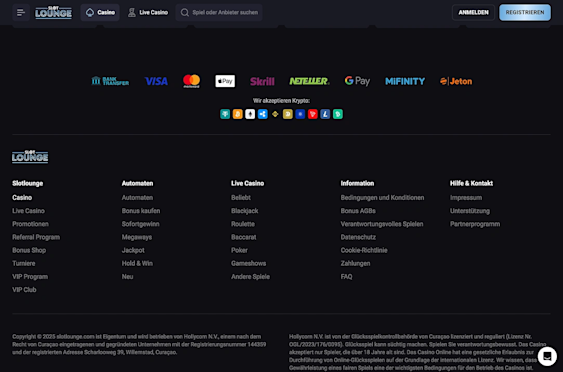Open the Megaways link
The width and height of the screenshot is (563, 372).
pyautogui.click(x=137, y=237)
